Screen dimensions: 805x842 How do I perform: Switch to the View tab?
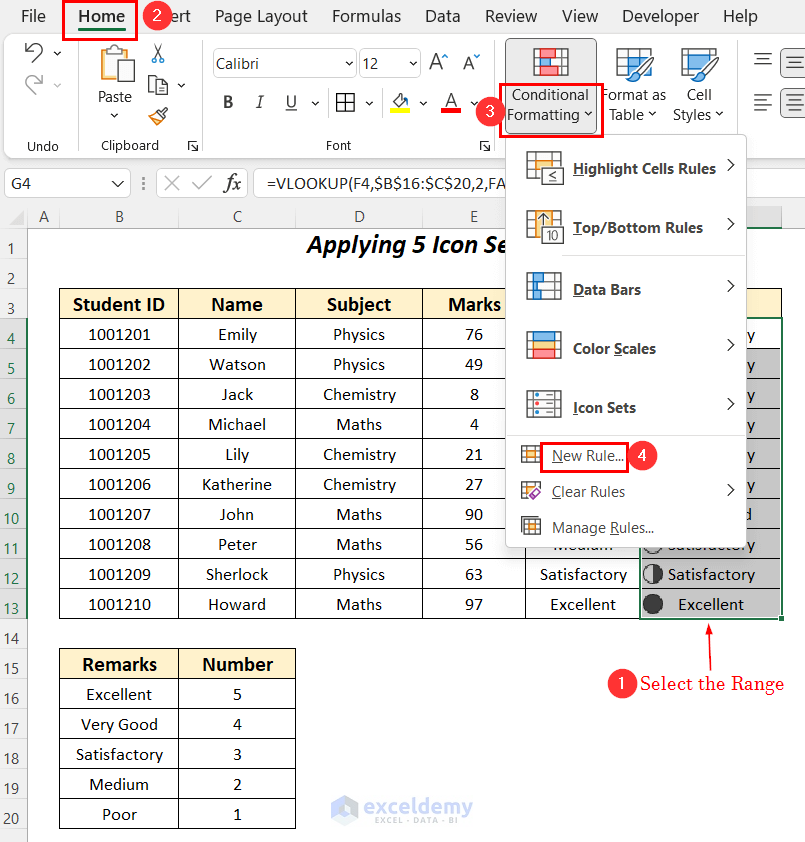(580, 16)
